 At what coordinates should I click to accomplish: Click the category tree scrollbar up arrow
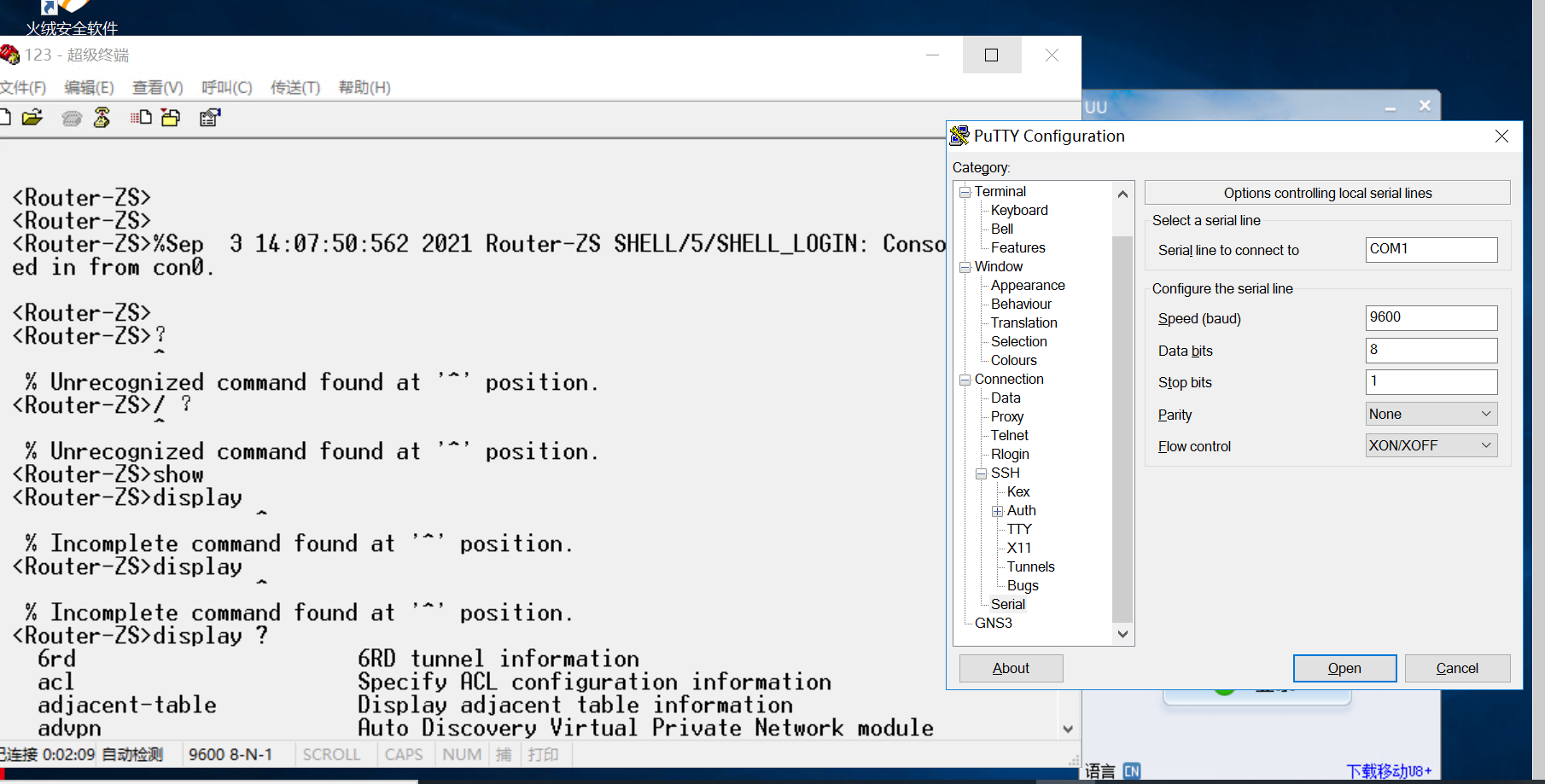[1123, 195]
